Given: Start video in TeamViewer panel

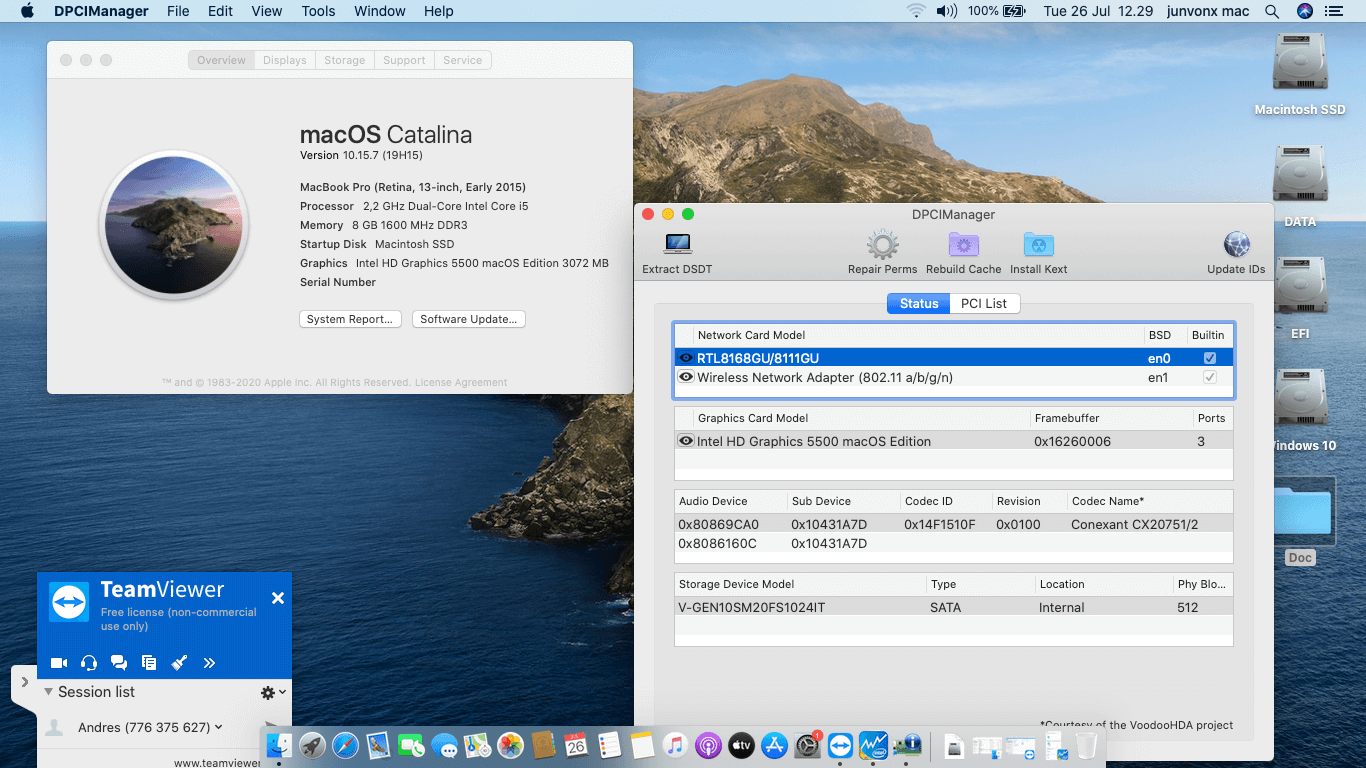Looking at the screenshot, I should (x=59, y=662).
